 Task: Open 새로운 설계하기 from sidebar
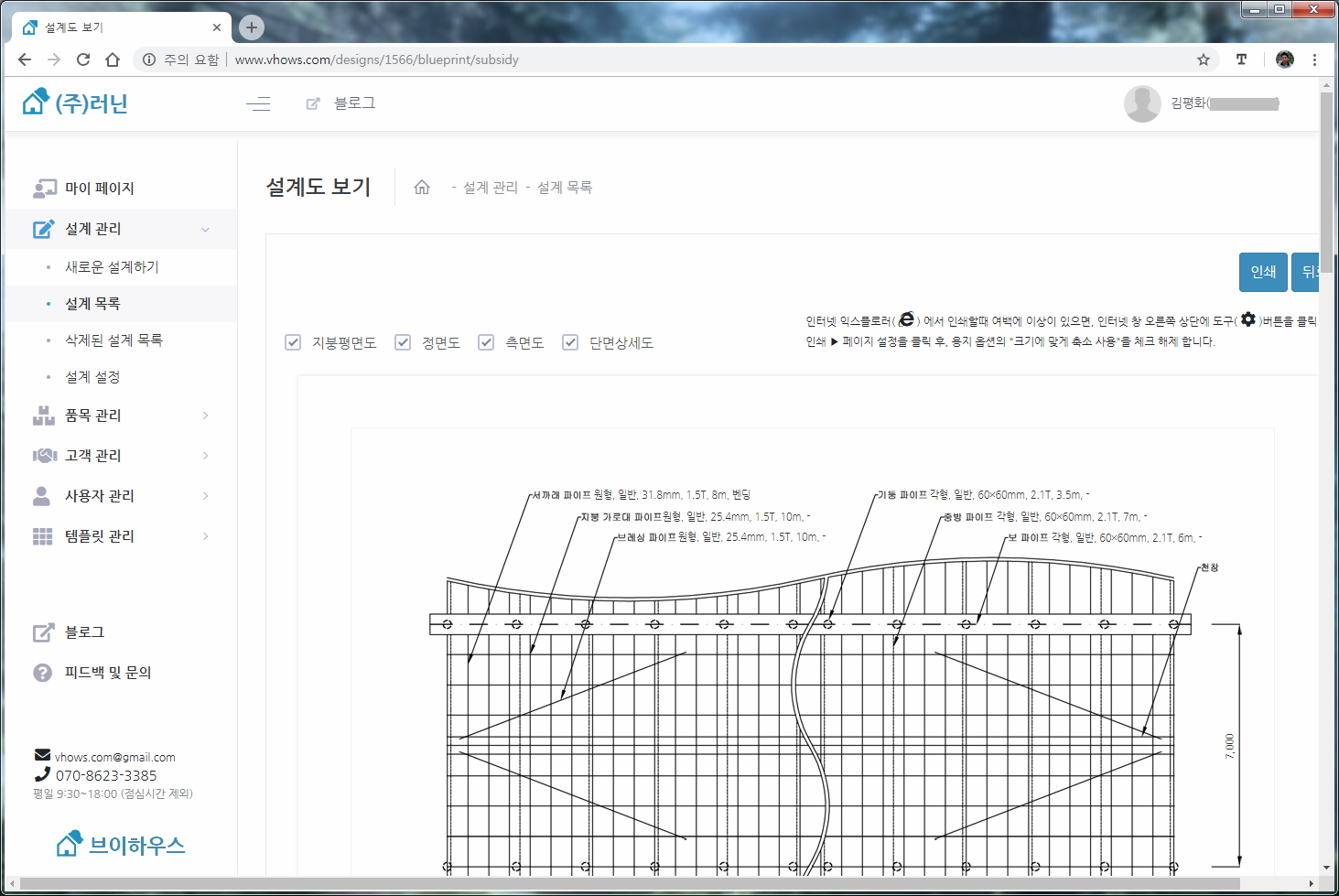tap(112, 267)
